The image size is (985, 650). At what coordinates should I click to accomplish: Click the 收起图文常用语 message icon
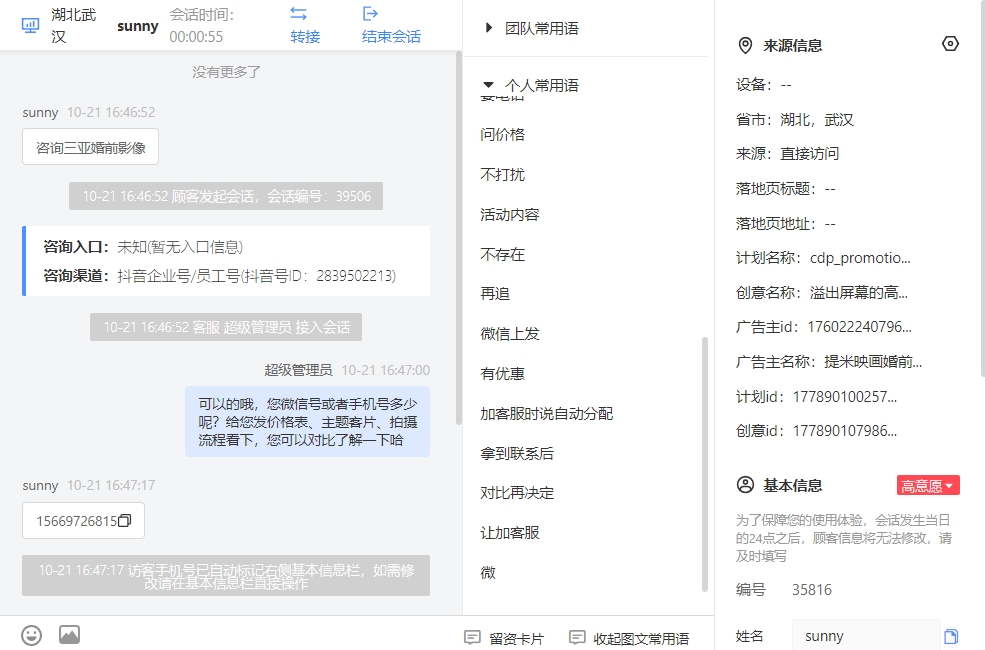tap(577, 638)
